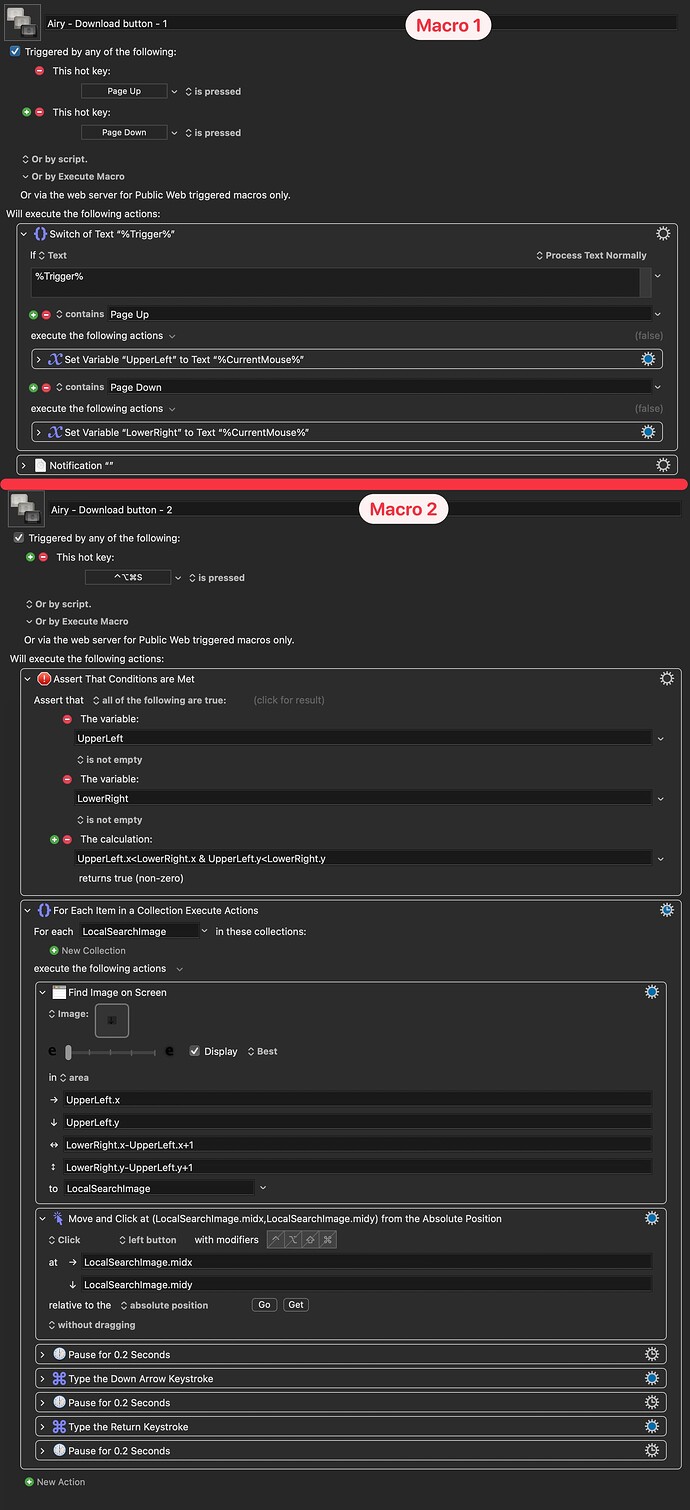Click gear icon on Find Image on Screen

pyautogui.click(x=651, y=992)
